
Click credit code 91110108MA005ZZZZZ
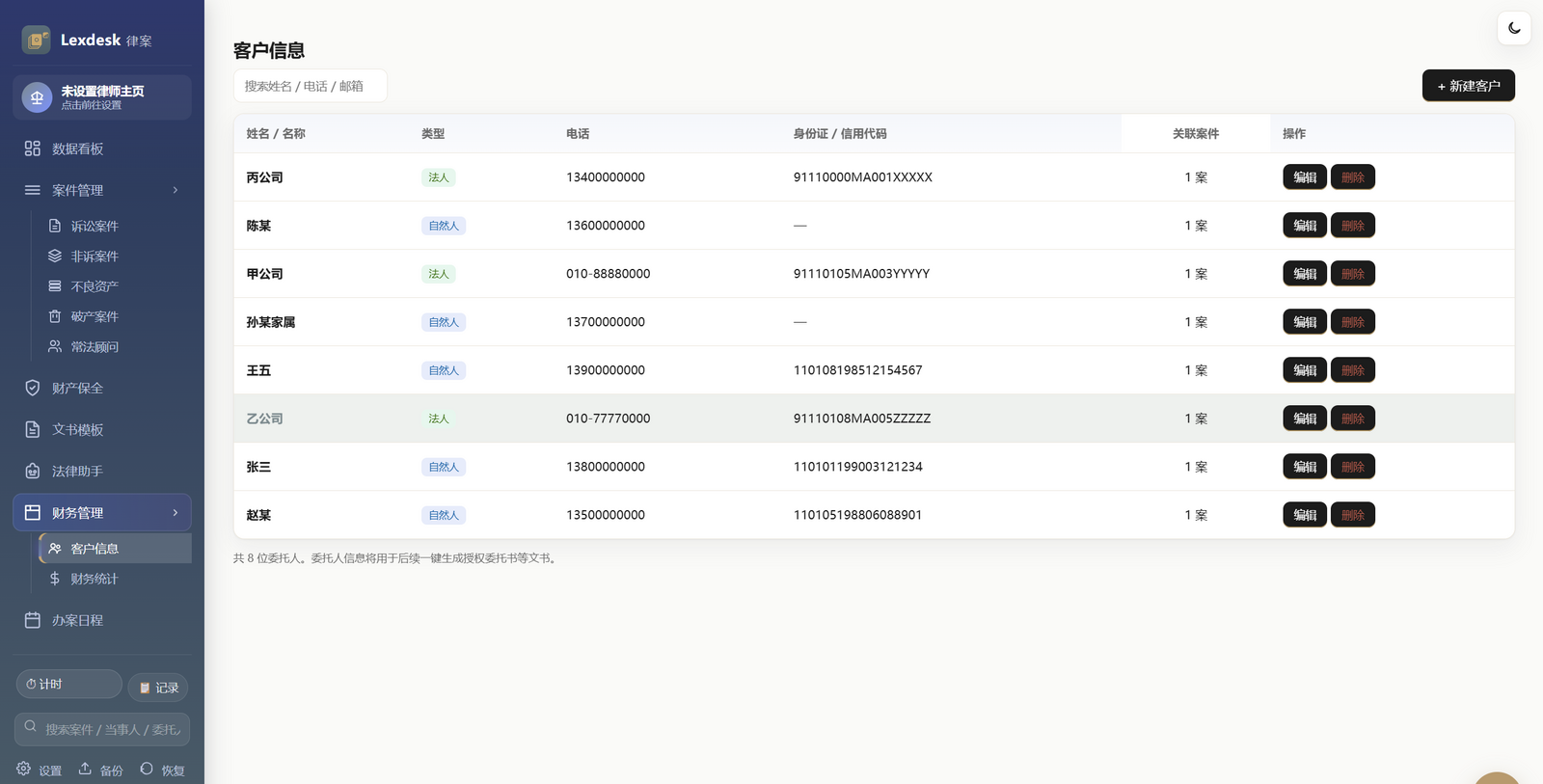point(862,419)
